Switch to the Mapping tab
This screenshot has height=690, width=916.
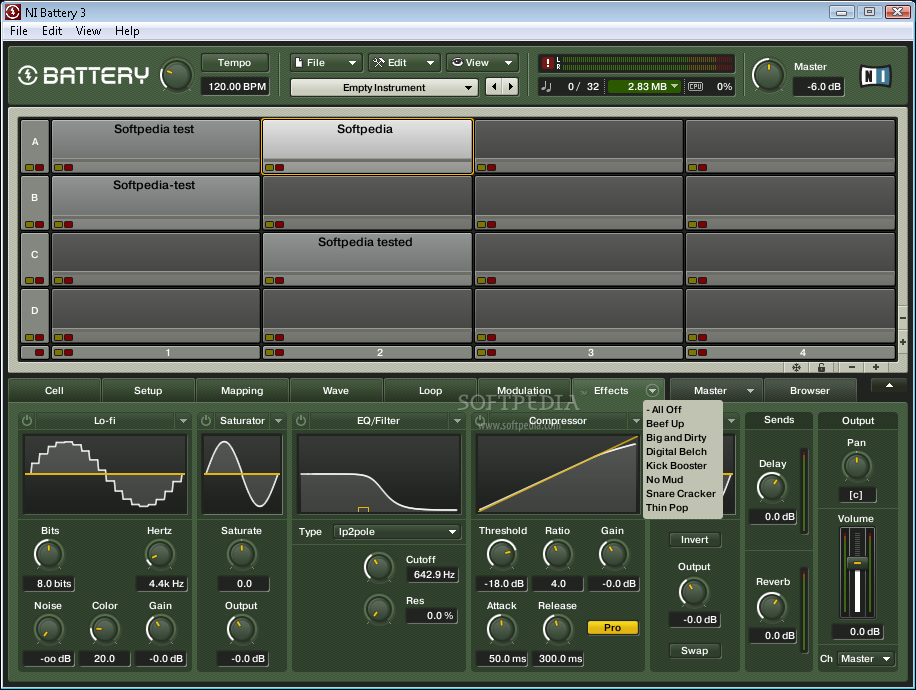[x=242, y=391]
